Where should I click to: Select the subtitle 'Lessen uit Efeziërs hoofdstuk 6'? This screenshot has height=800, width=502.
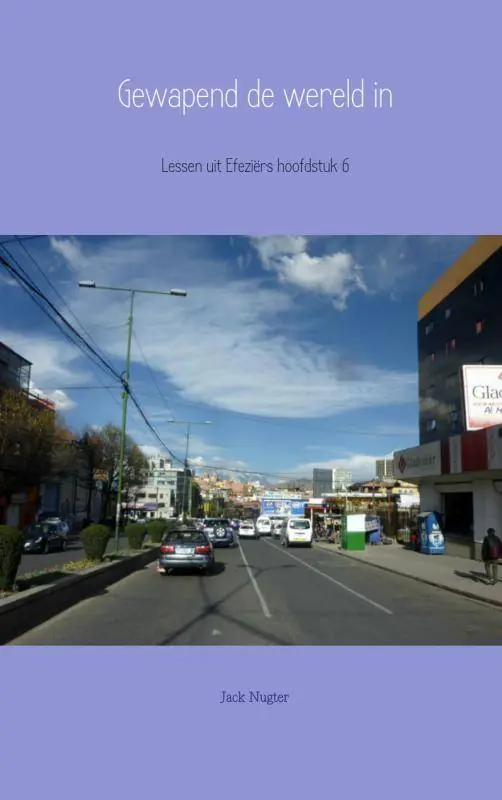255,166
